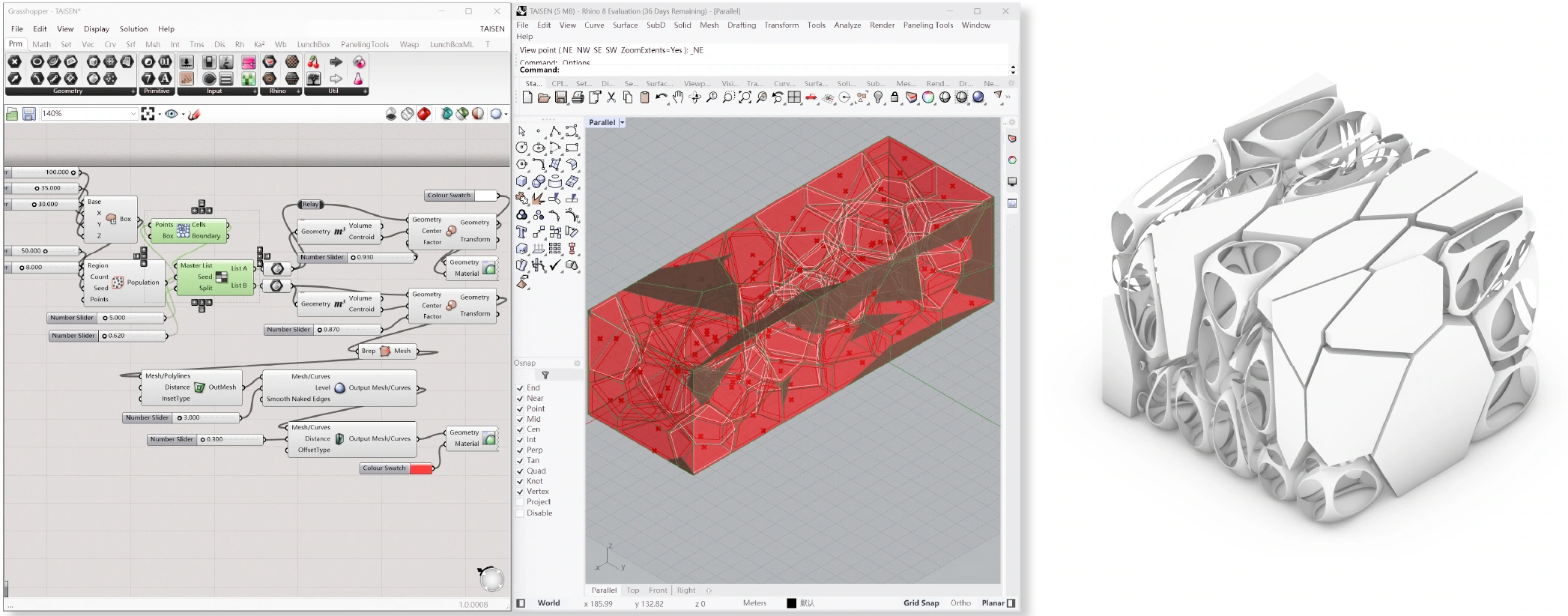Uncheck the Mid osnap option
This screenshot has height=616, width=1568.
(520, 419)
